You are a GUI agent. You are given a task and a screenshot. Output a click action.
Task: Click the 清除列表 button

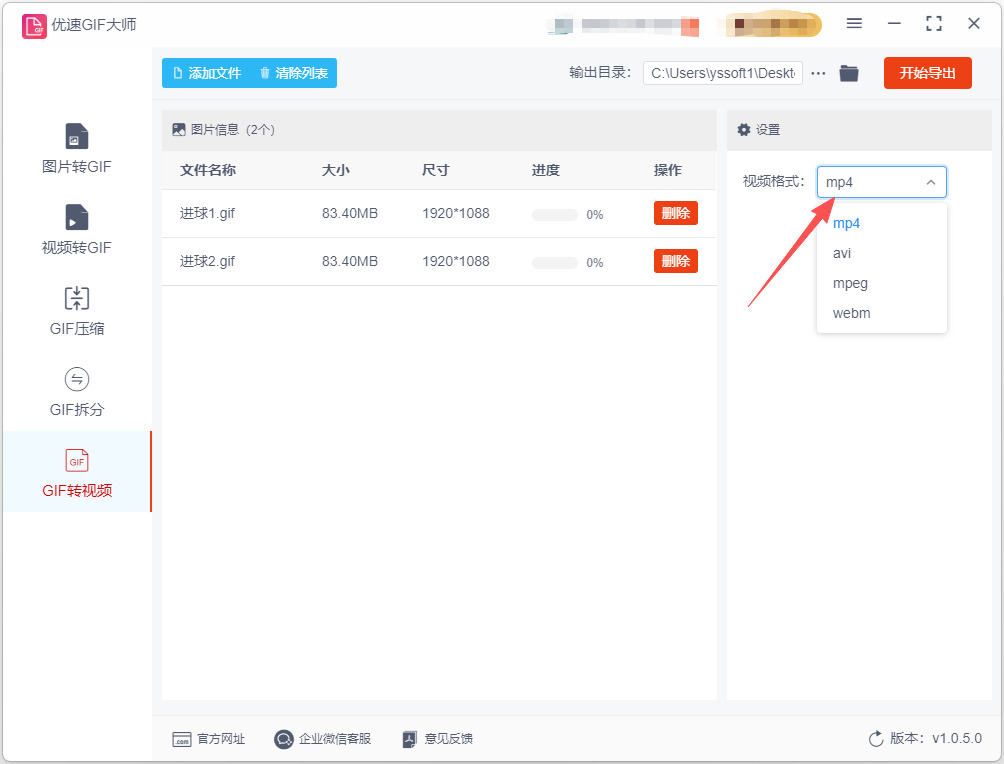pos(294,73)
